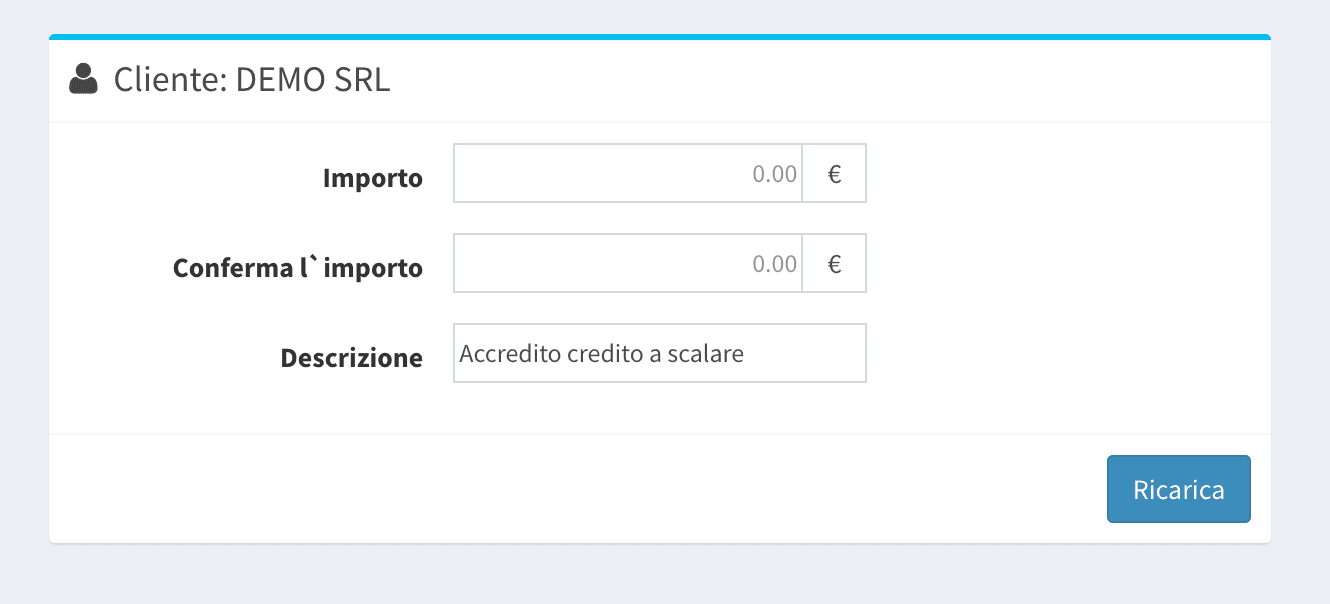Click empty panel space right of Descrizione field
The image size is (1330, 604).
(1060, 353)
